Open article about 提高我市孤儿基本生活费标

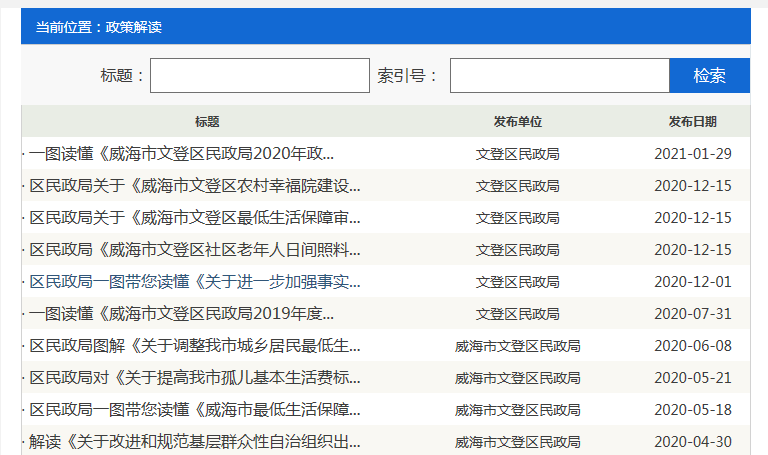195,378
